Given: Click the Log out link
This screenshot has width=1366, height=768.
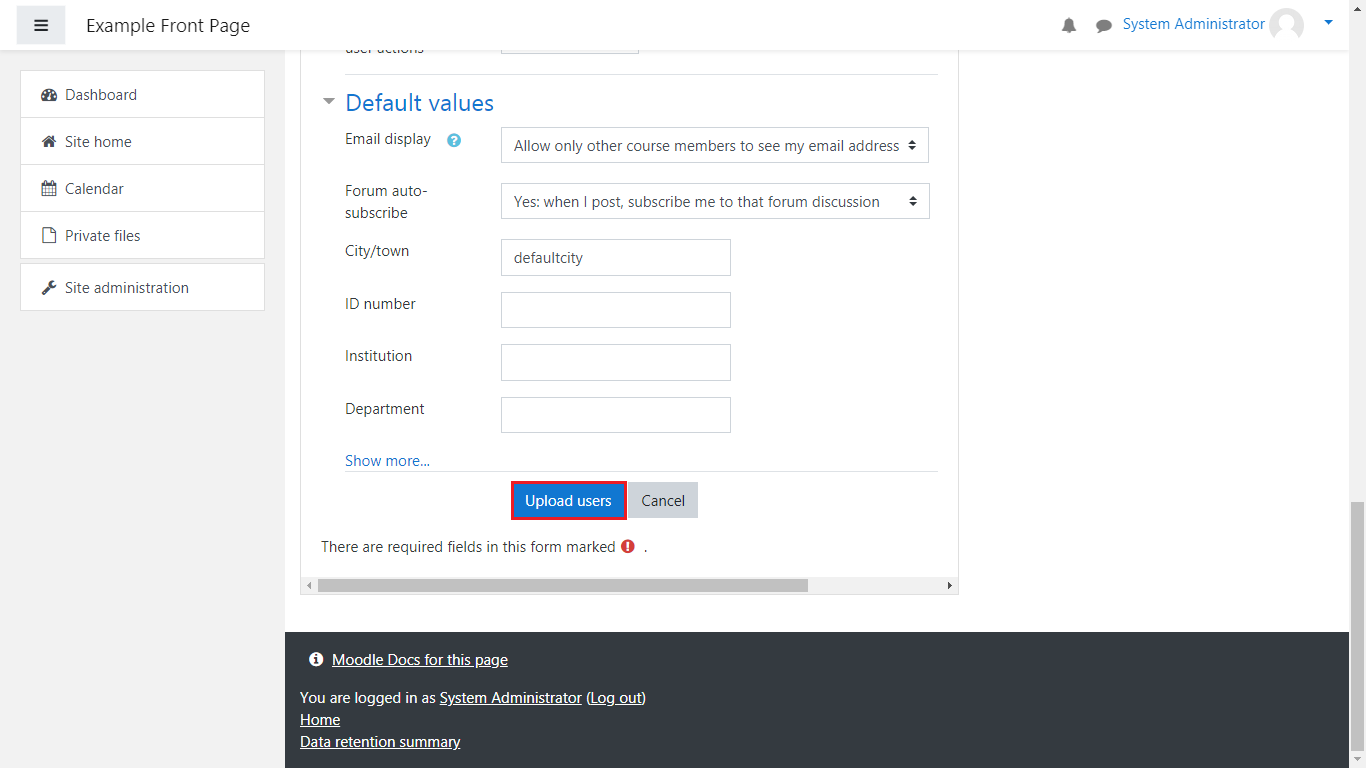Looking at the screenshot, I should (x=616, y=698).
